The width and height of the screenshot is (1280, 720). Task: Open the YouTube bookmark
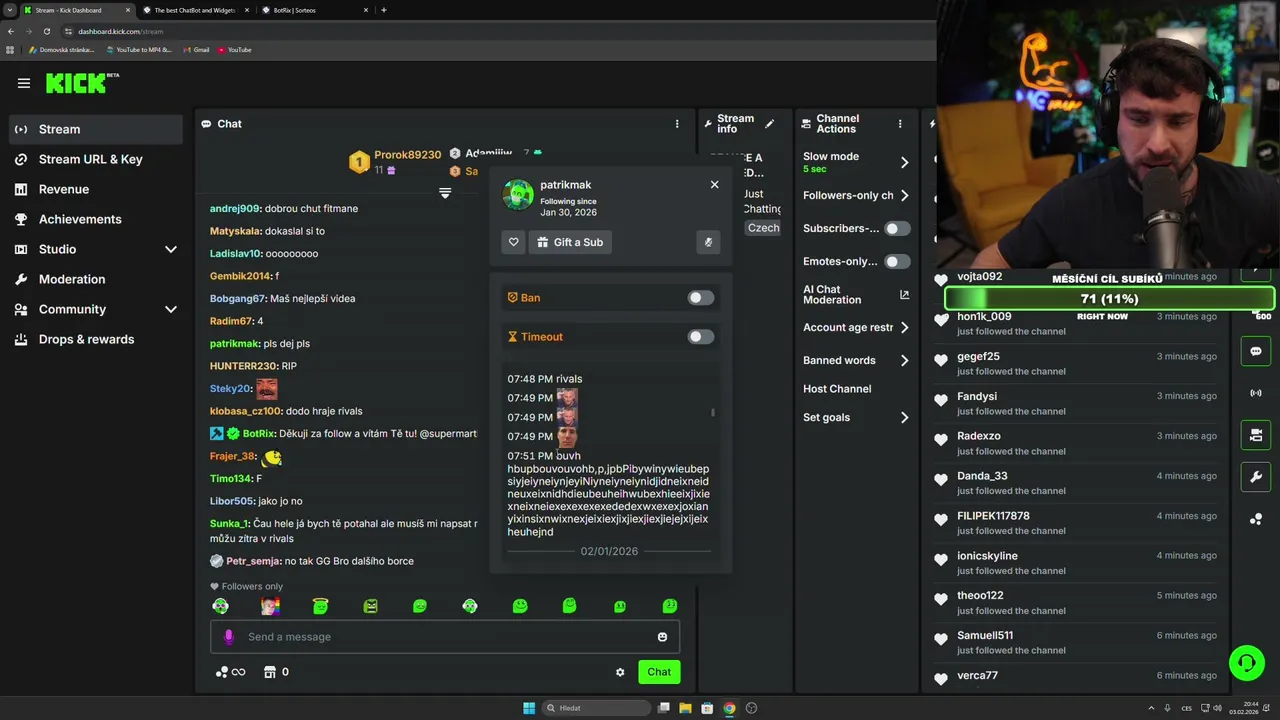click(x=235, y=49)
